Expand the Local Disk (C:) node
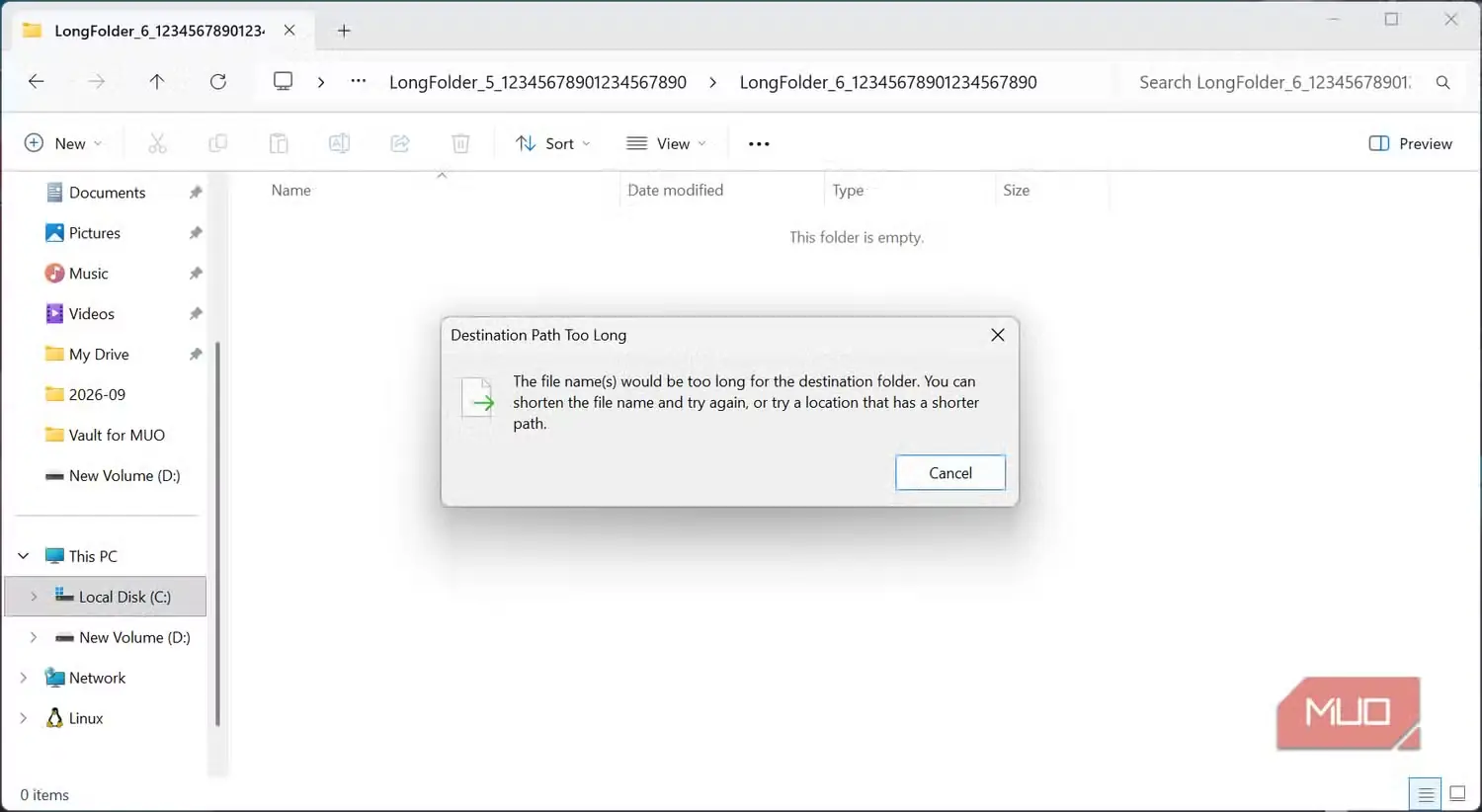The height and width of the screenshot is (812, 1482). 34,597
